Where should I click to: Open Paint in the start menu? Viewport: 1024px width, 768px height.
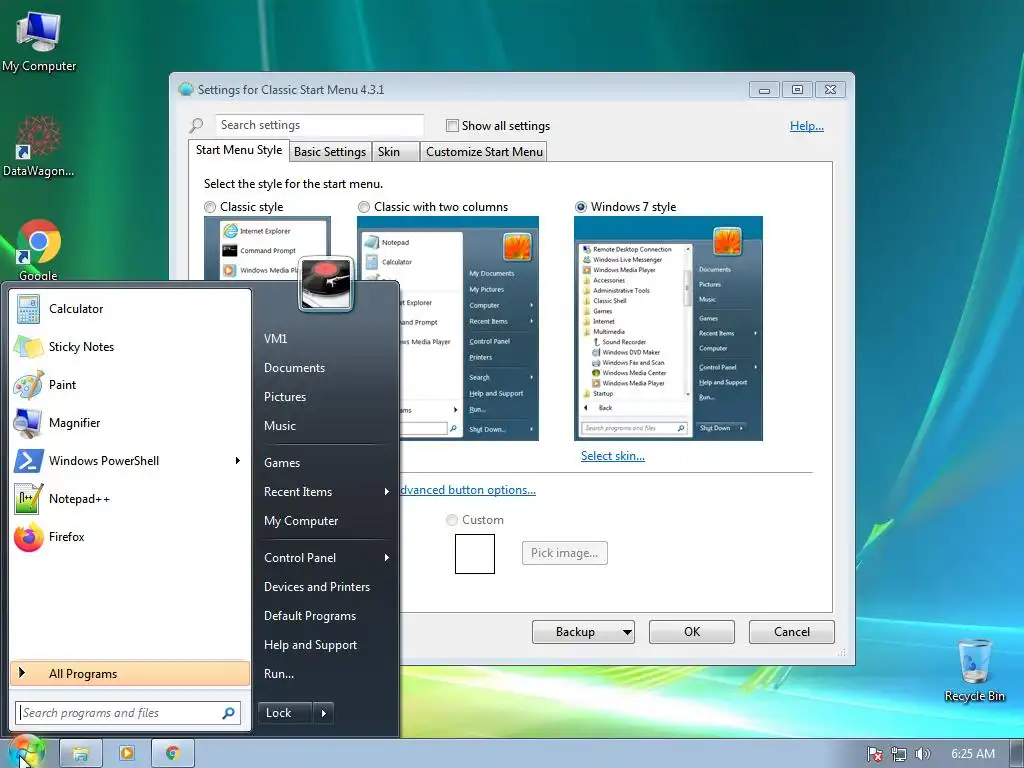point(130,385)
